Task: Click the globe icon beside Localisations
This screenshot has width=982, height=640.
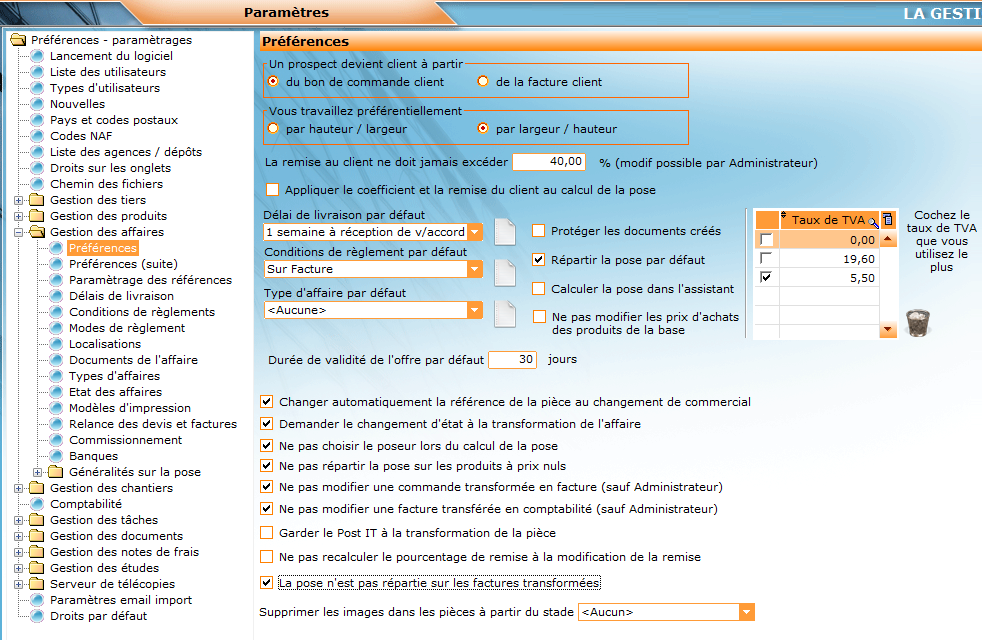Action: (x=56, y=344)
